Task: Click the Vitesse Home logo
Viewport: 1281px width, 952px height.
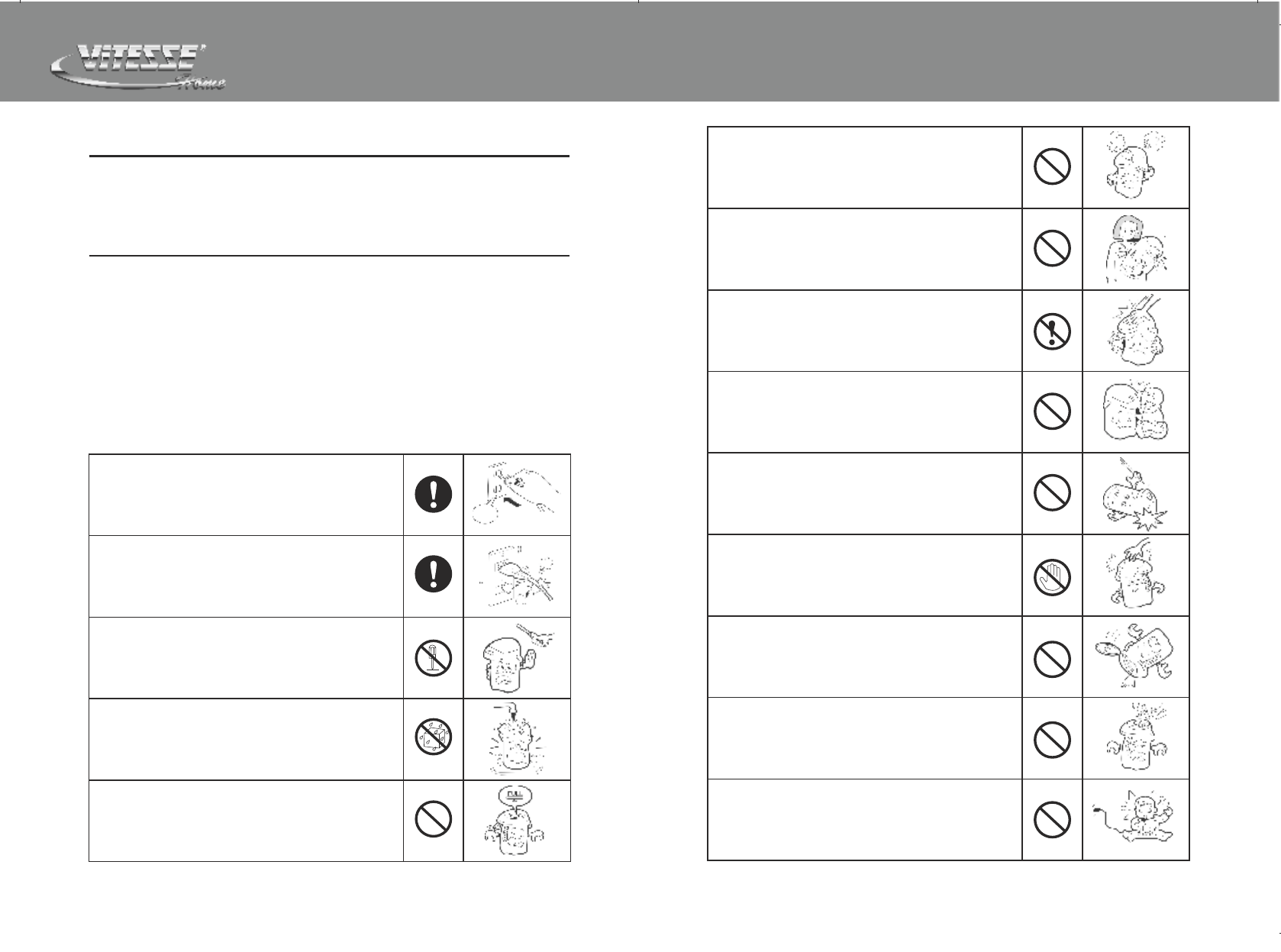Action: (138, 67)
